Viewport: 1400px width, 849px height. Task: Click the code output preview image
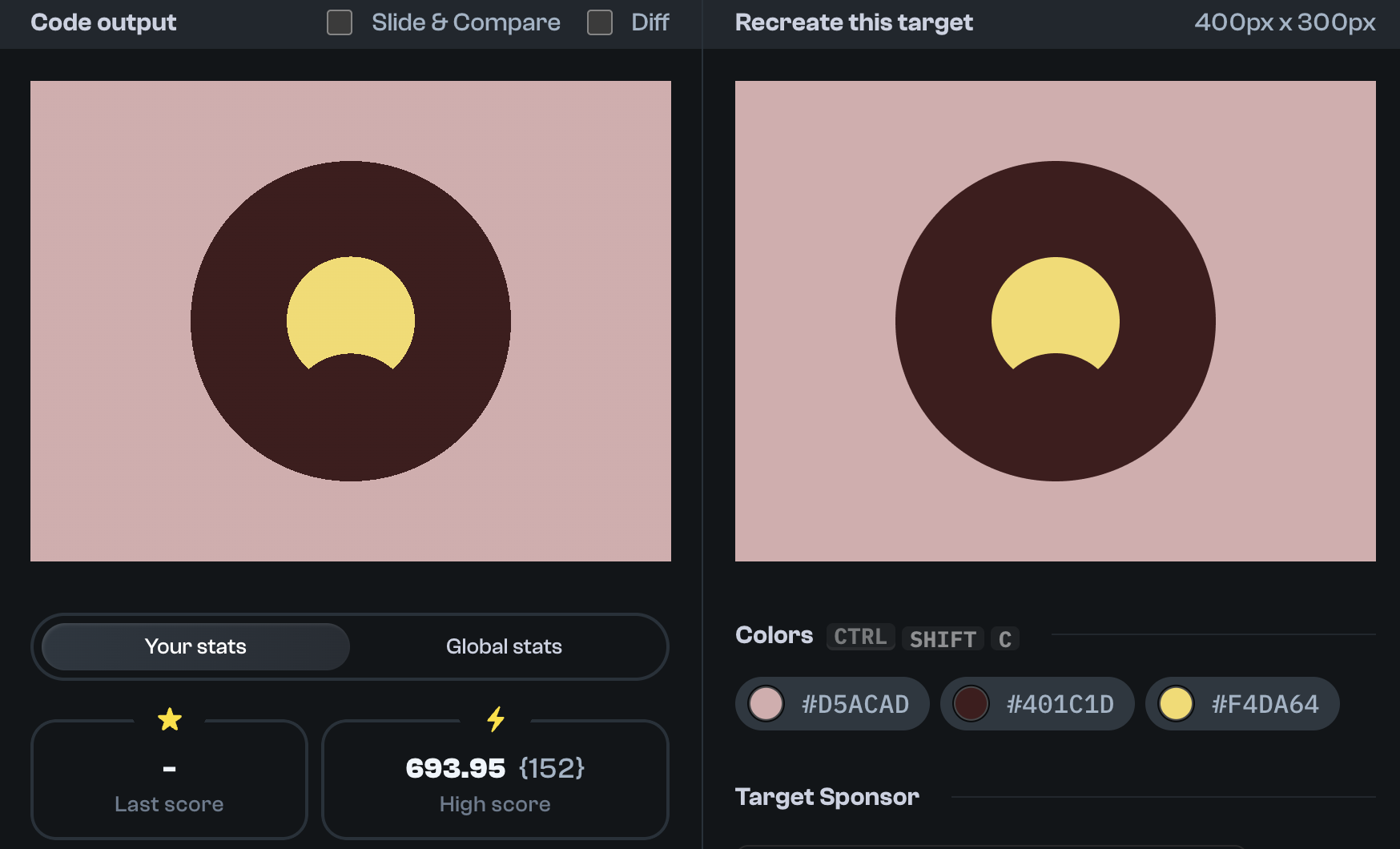tap(351, 320)
